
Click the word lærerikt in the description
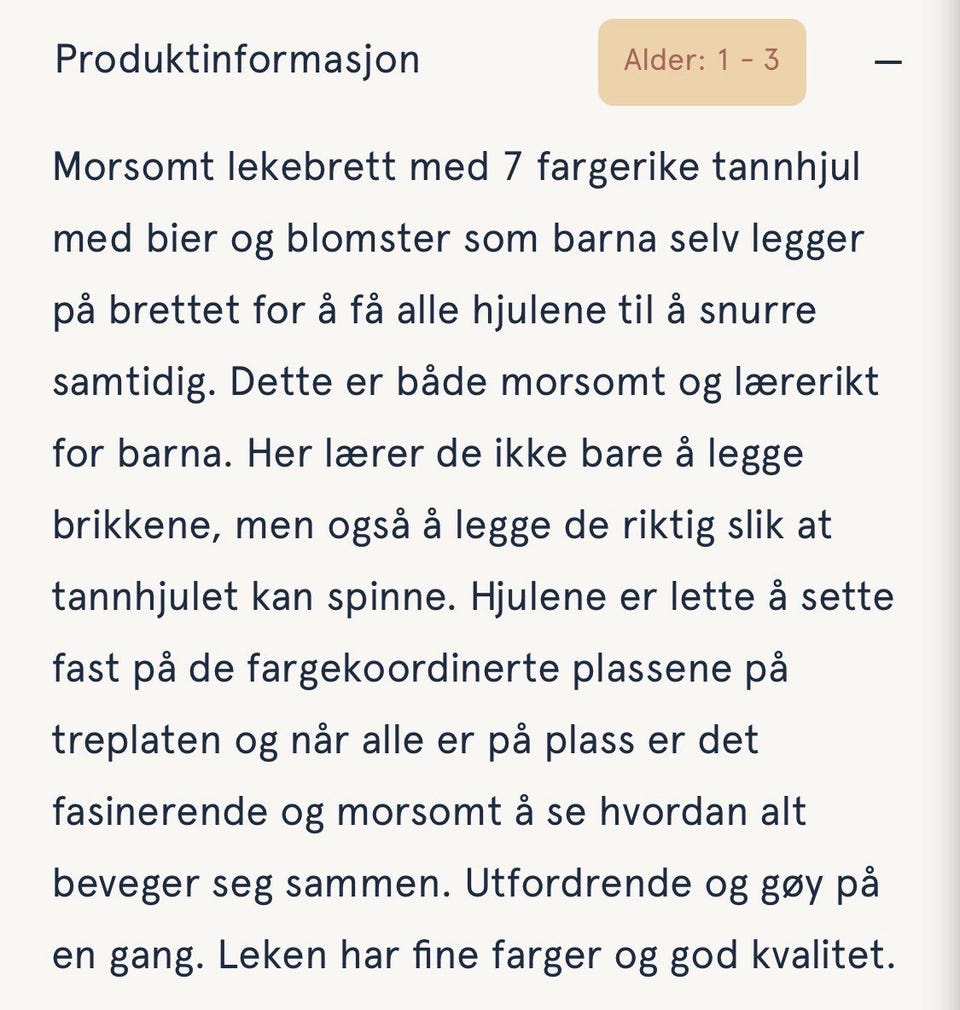(x=807, y=381)
